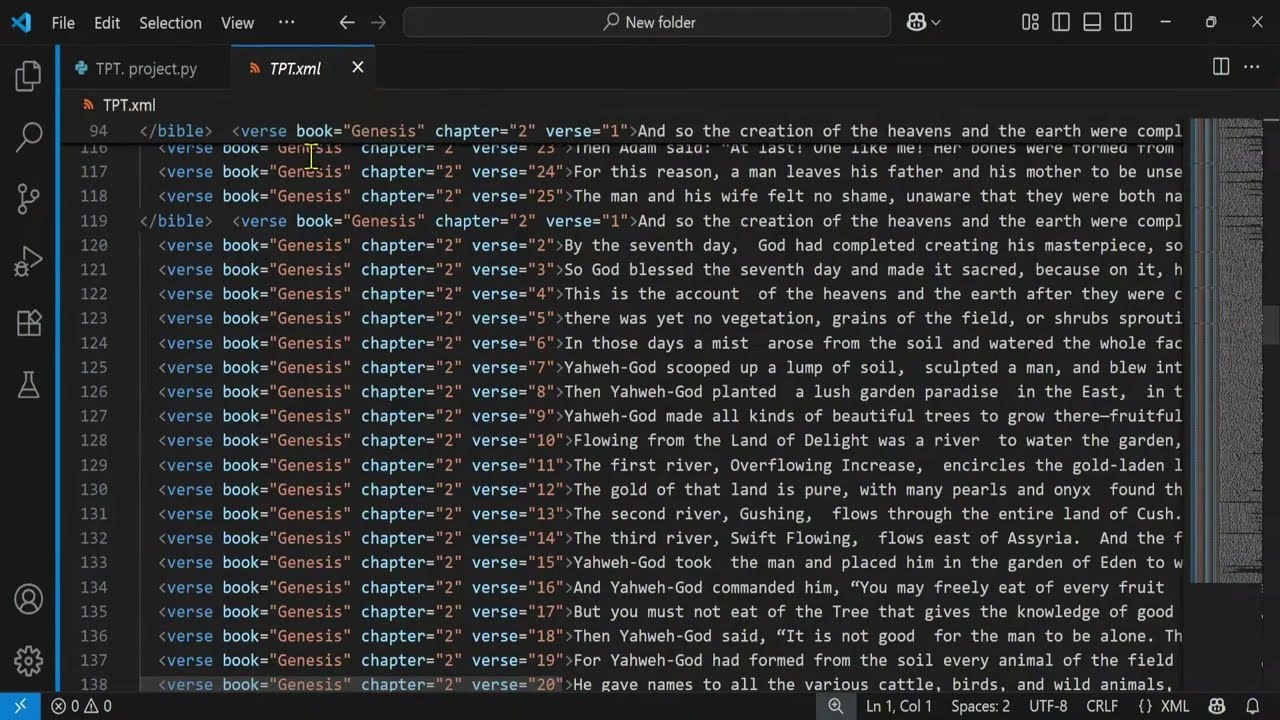Click "In those days a mist" text
The image size is (1280, 720).
coord(656,343)
